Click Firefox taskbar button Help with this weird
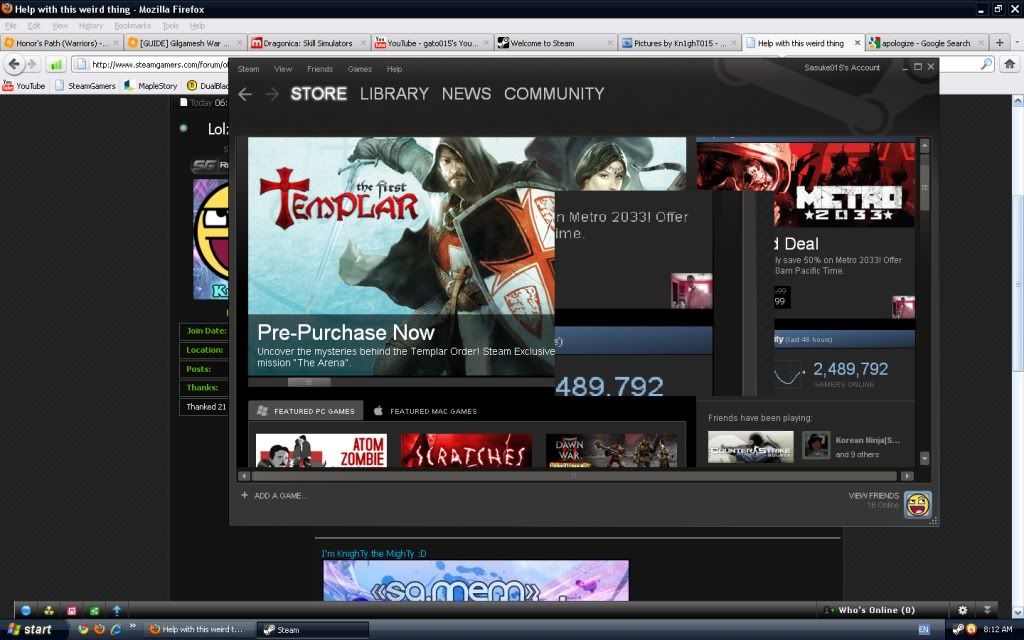The image size is (1024, 640). 197,630
